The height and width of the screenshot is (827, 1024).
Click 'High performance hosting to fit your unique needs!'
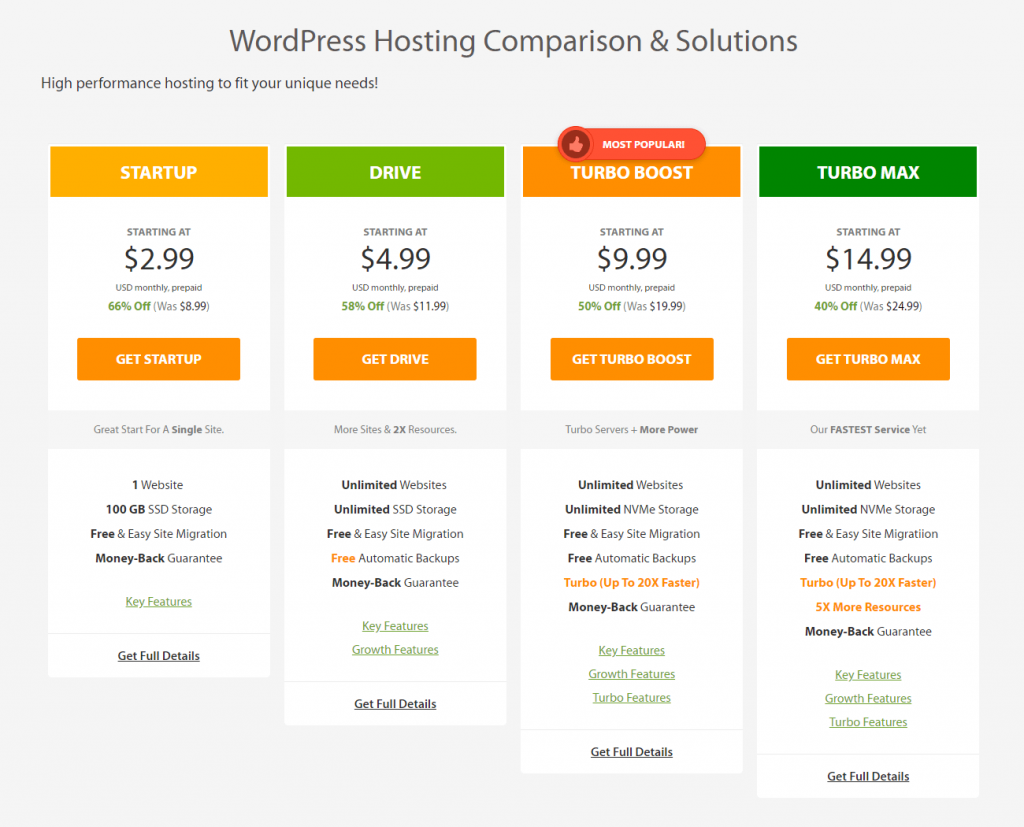point(209,83)
